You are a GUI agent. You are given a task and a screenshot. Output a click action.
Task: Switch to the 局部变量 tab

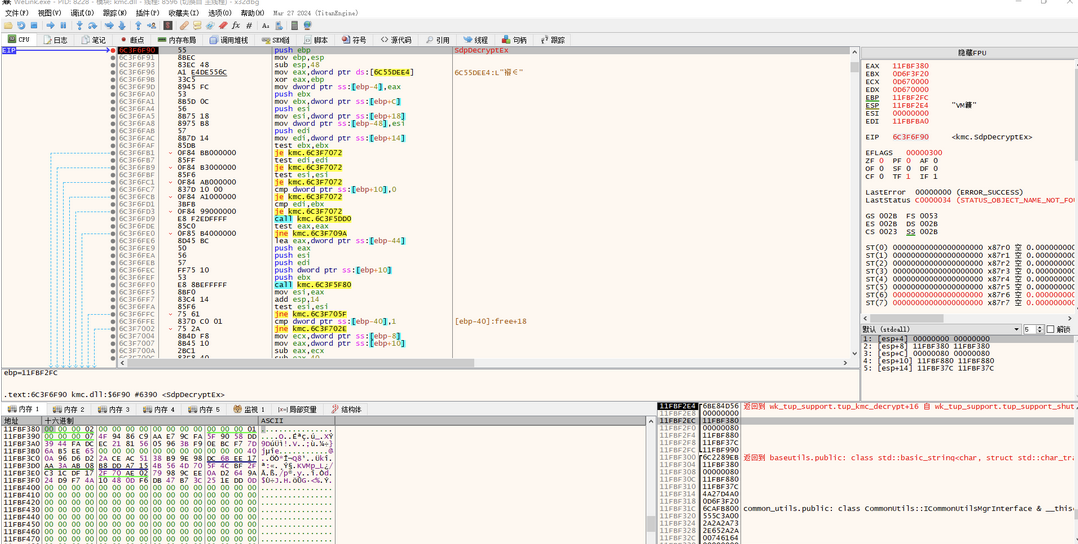297,409
